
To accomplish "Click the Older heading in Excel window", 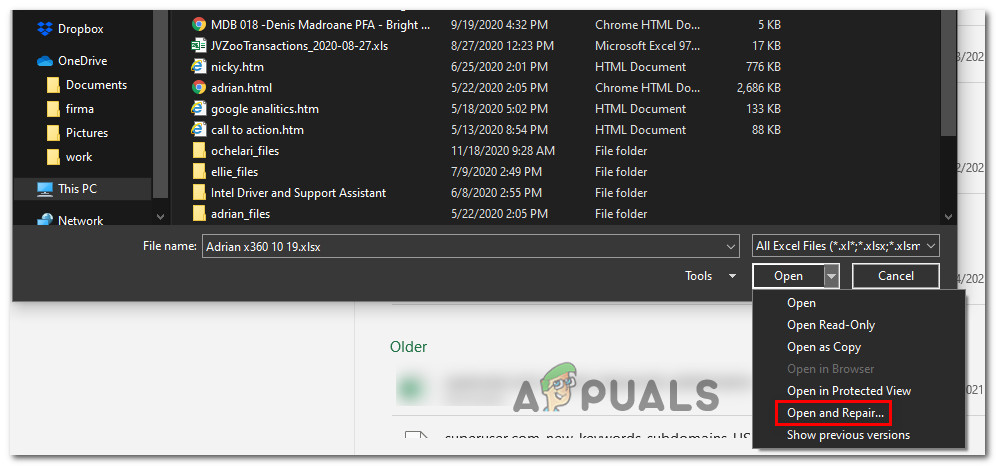I will (x=408, y=347).
